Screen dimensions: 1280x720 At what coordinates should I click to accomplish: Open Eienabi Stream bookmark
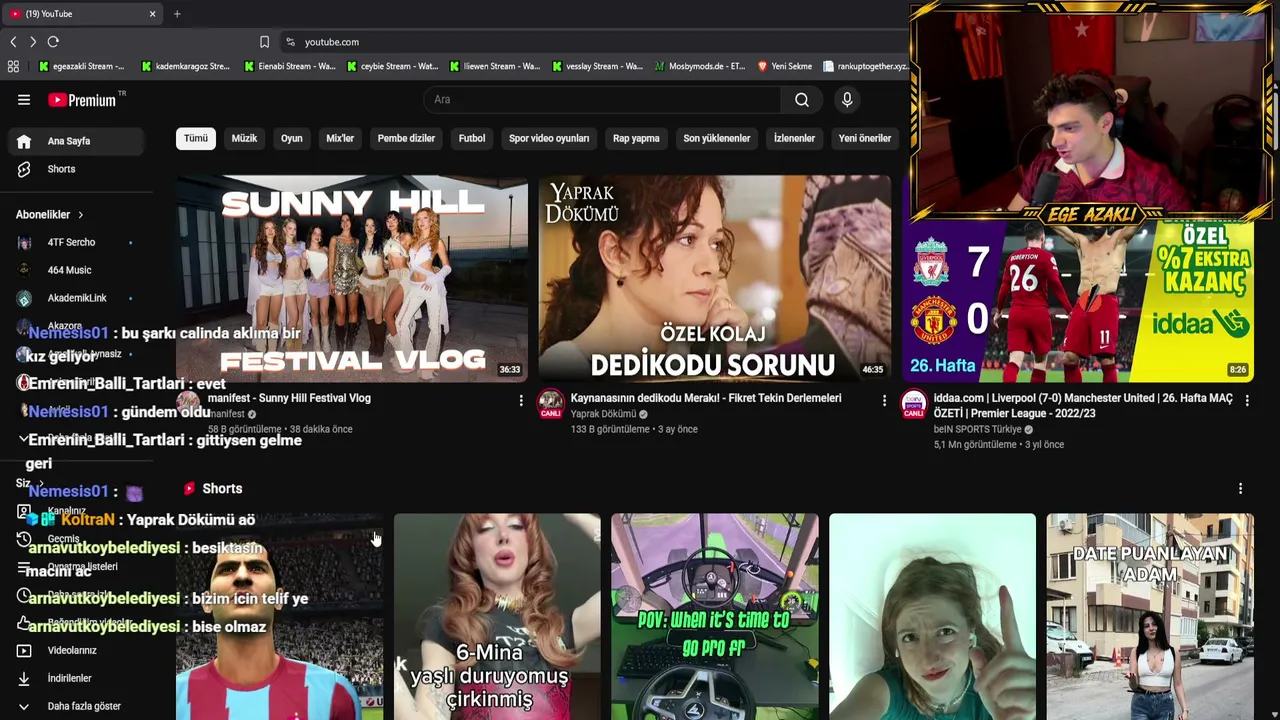290,67
